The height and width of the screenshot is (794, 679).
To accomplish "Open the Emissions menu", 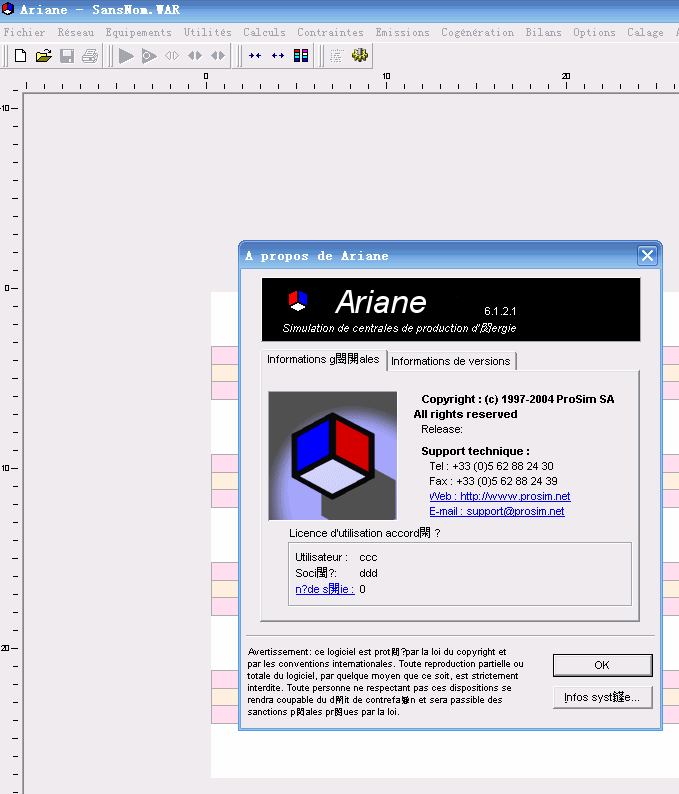I will tap(403, 32).
